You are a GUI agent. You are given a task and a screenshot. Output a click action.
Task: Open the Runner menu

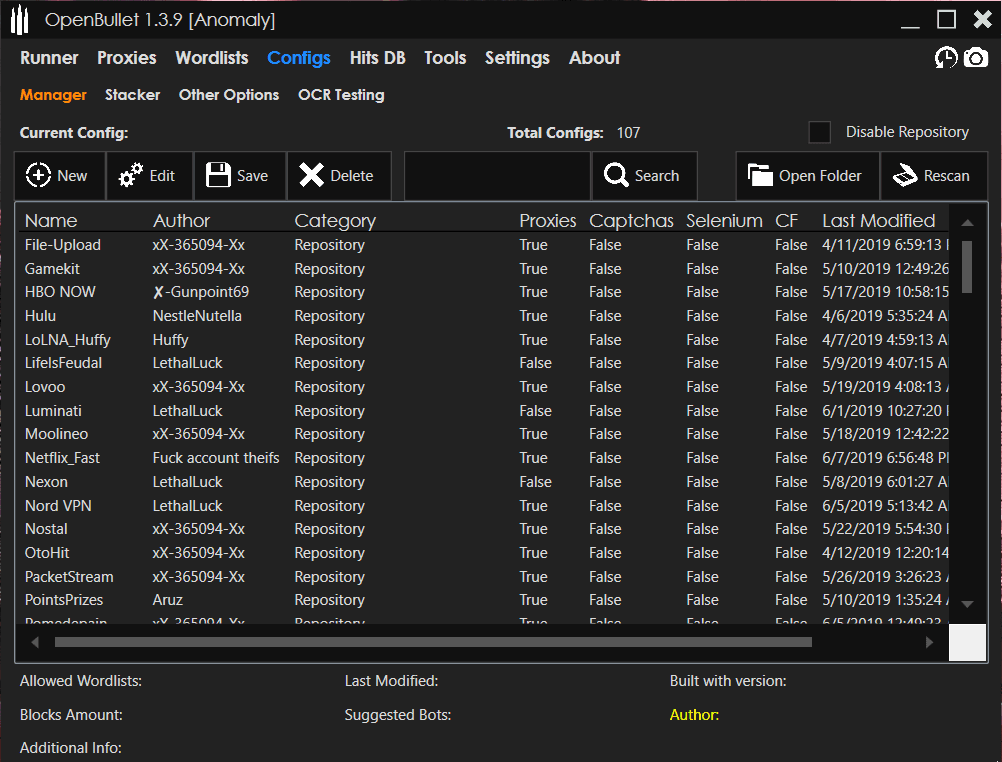[x=49, y=58]
